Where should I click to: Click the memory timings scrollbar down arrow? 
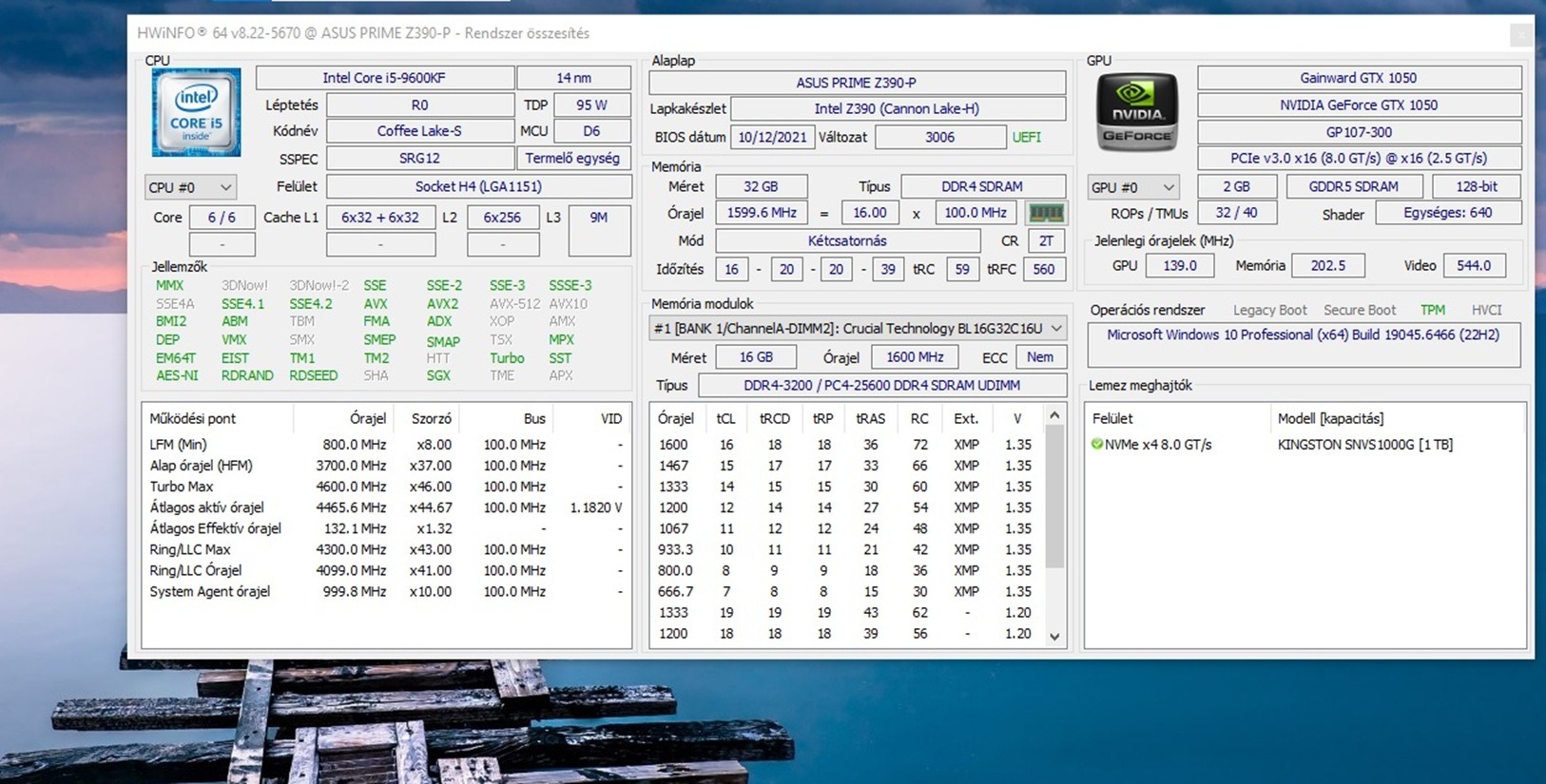(1054, 637)
